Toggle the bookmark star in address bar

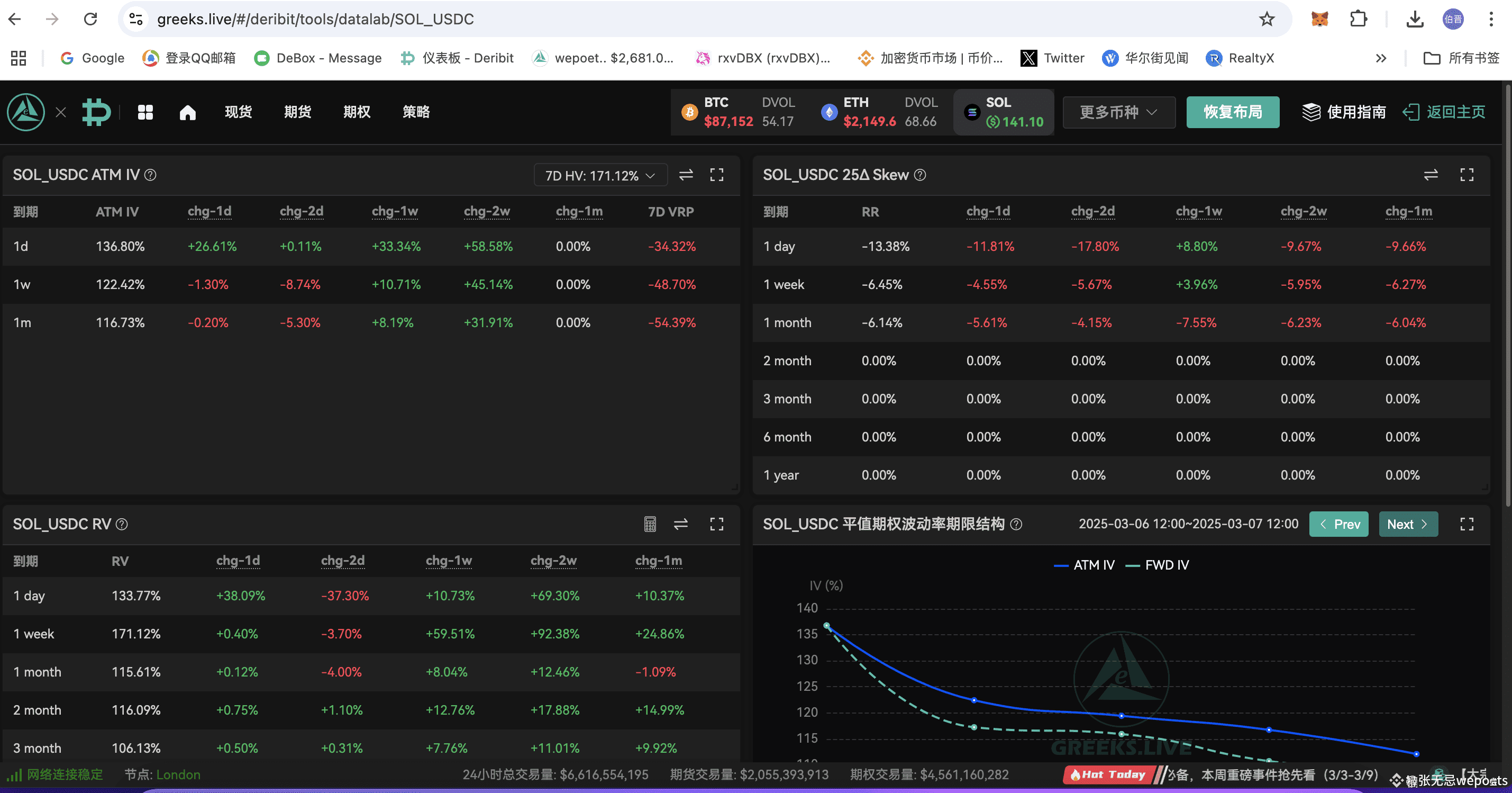pos(1267,18)
